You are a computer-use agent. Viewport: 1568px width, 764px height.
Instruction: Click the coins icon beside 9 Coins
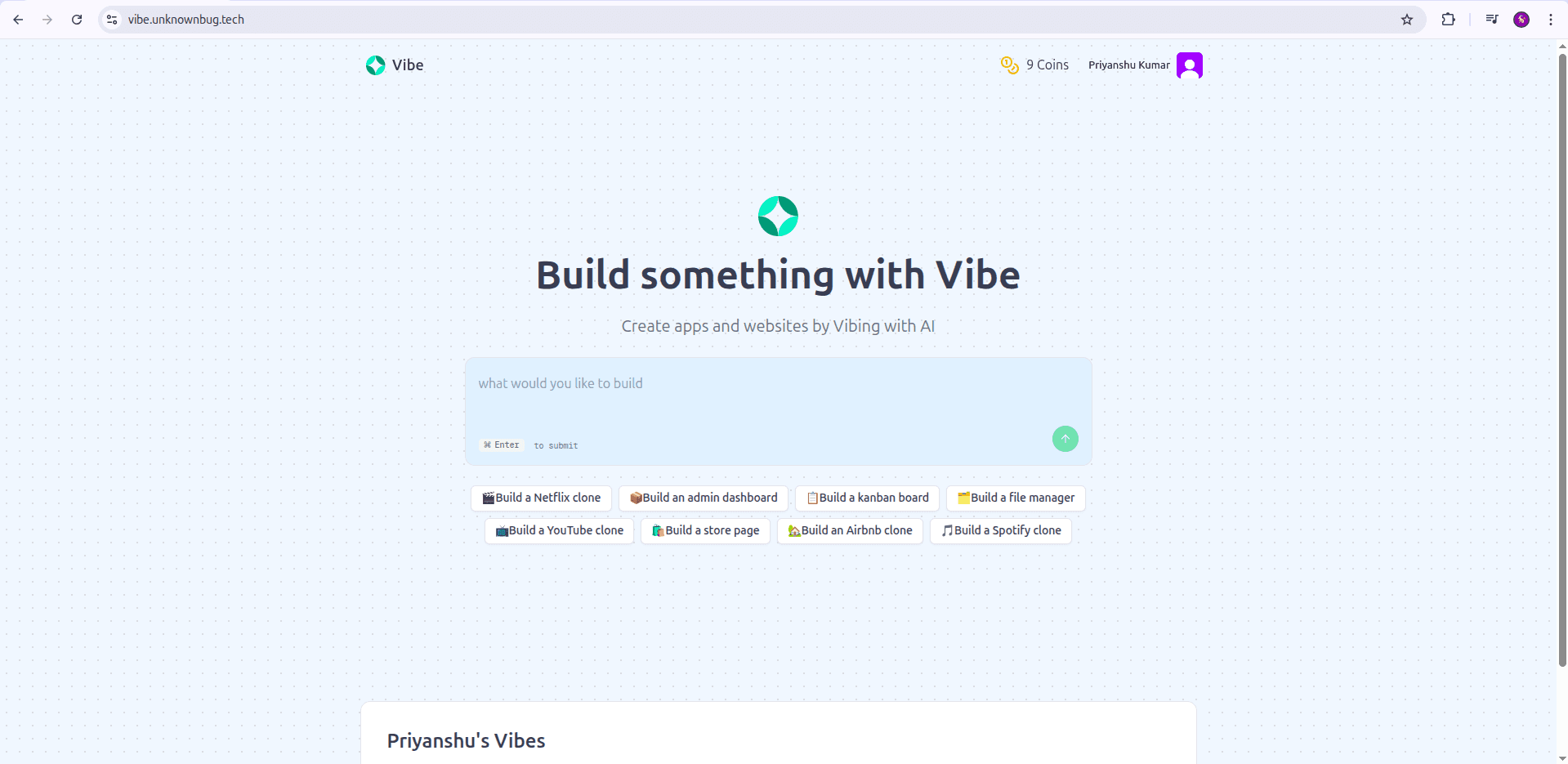[x=1009, y=65]
